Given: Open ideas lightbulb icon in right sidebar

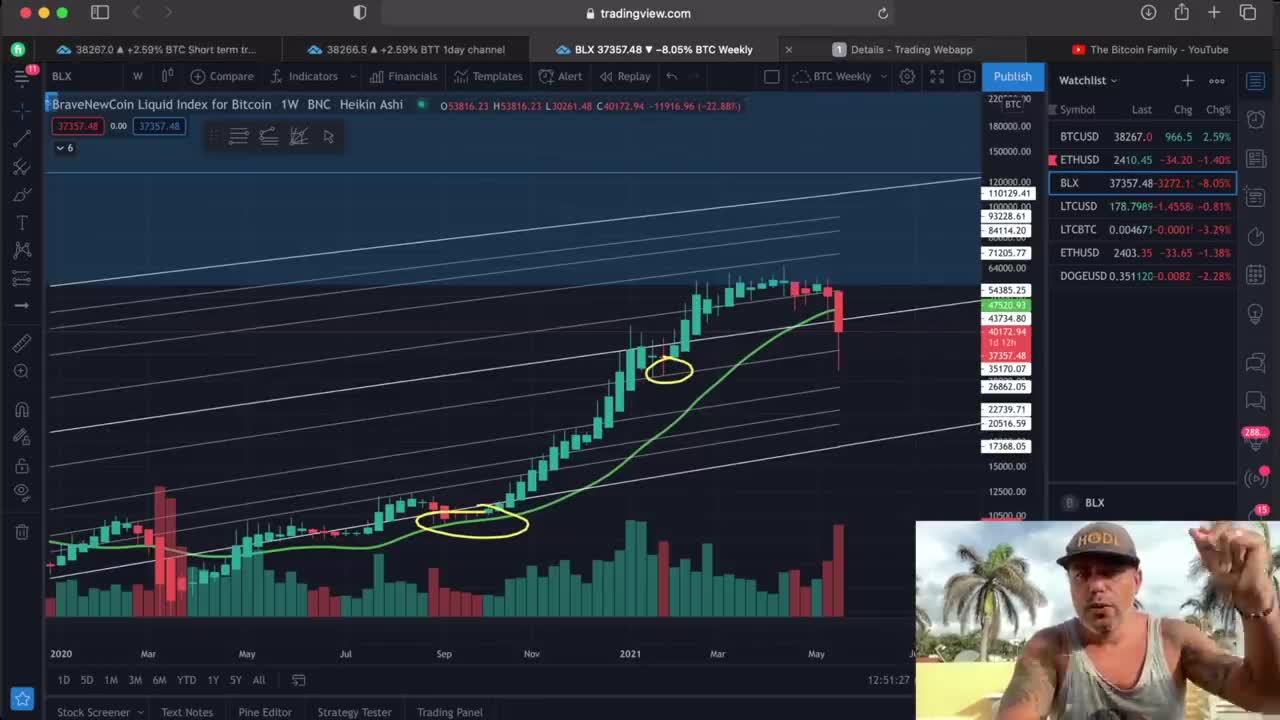Looking at the screenshot, I should (1256, 314).
